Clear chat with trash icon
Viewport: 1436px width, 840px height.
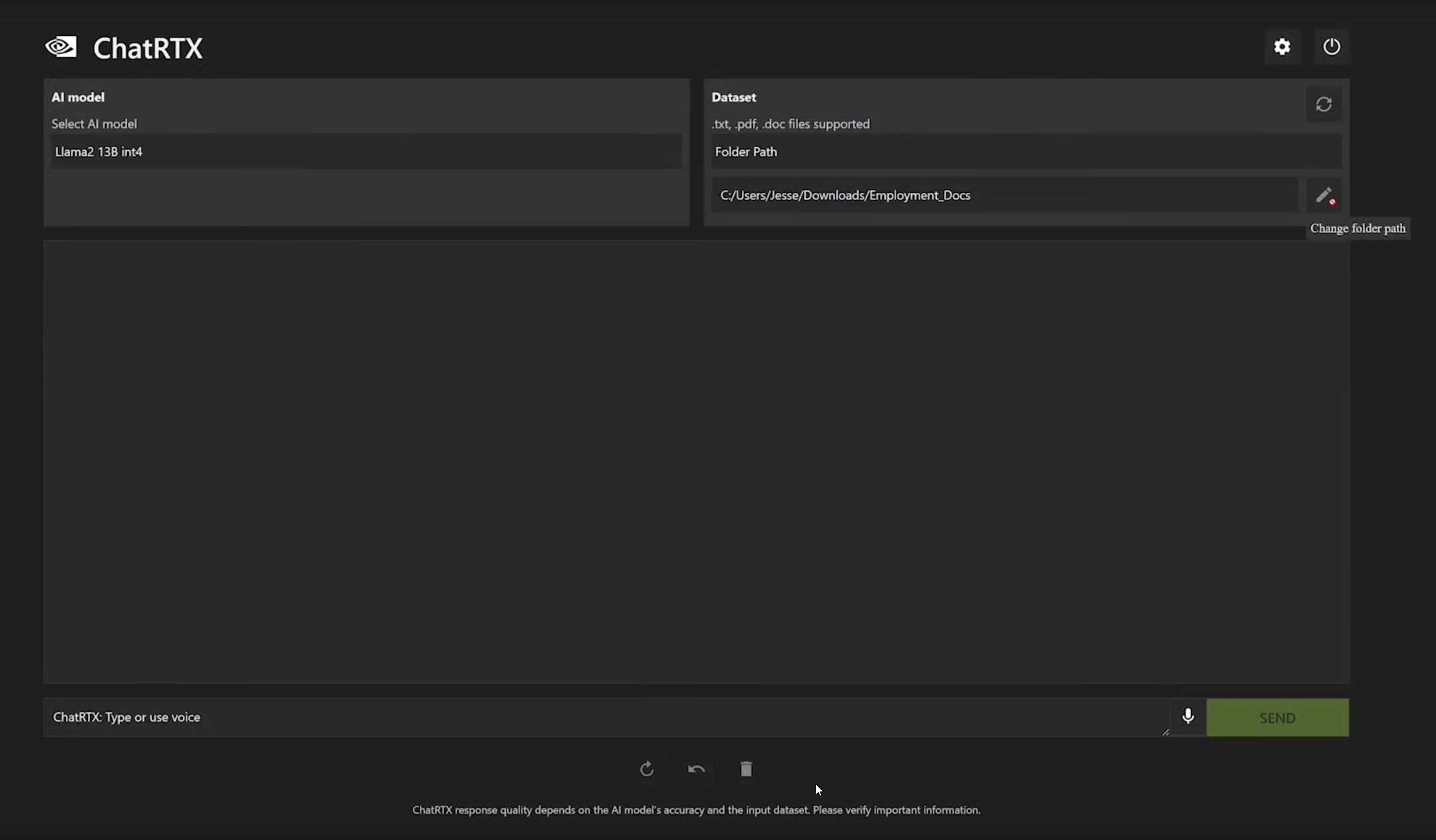pos(746,769)
